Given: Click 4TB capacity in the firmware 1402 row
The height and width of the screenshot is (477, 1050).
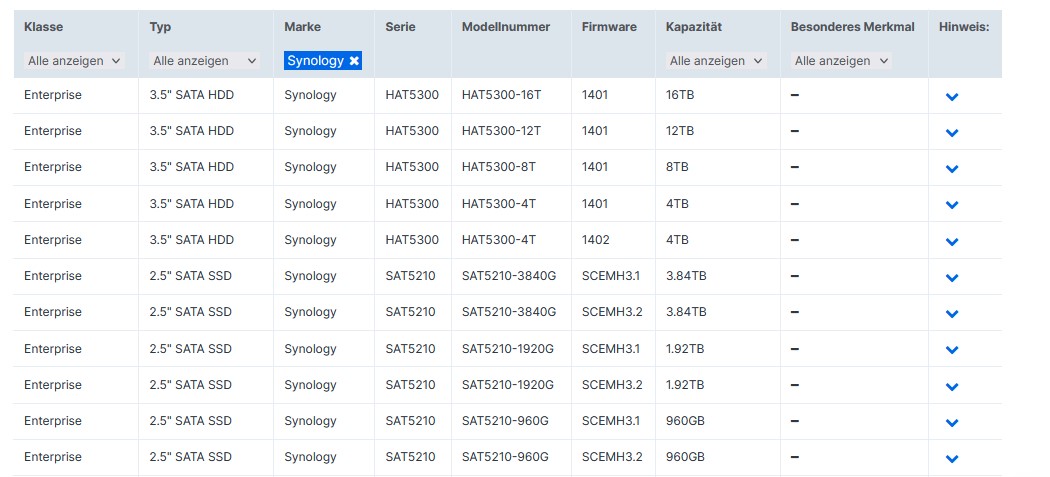Looking at the screenshot, I should click(x=677, y=240).
